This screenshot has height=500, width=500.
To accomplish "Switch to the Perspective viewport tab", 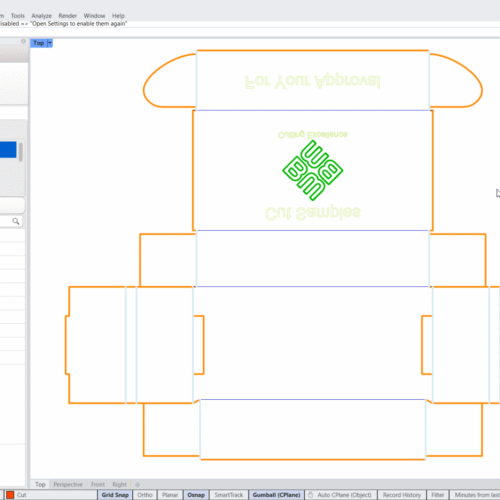I will tap(68, 484).
